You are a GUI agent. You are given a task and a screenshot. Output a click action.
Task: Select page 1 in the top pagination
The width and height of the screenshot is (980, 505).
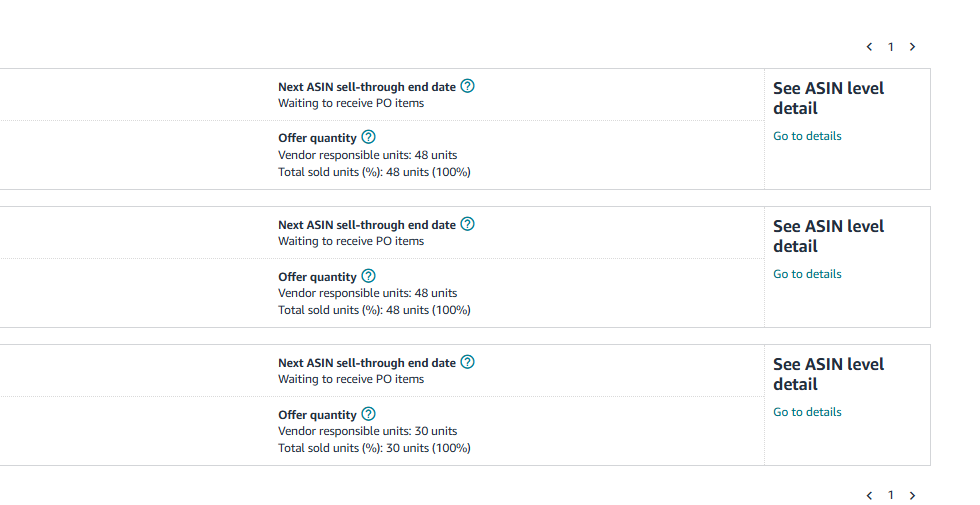(x=891, y=47)
